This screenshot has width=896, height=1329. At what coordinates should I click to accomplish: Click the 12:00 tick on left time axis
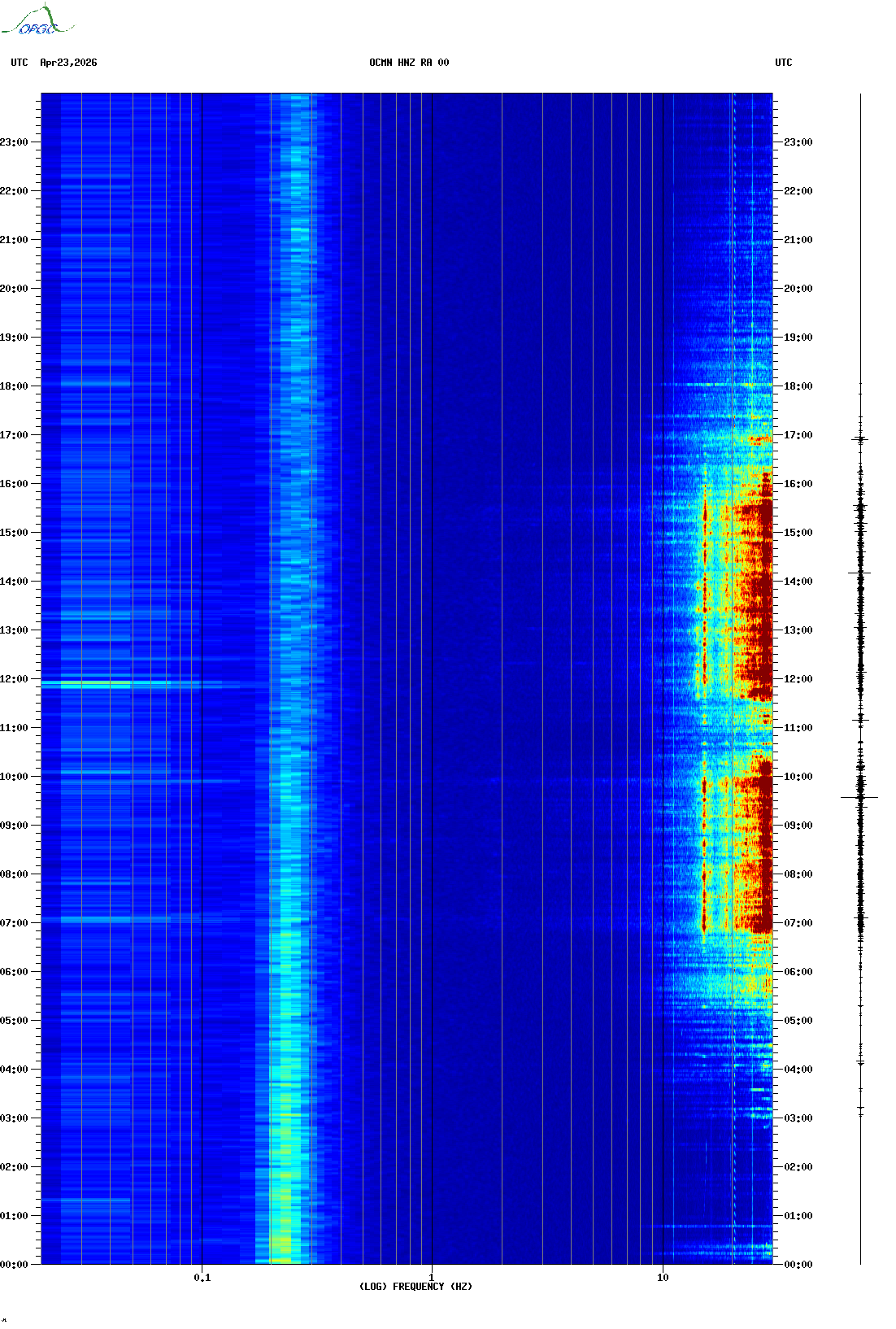(x=15, y=679)
